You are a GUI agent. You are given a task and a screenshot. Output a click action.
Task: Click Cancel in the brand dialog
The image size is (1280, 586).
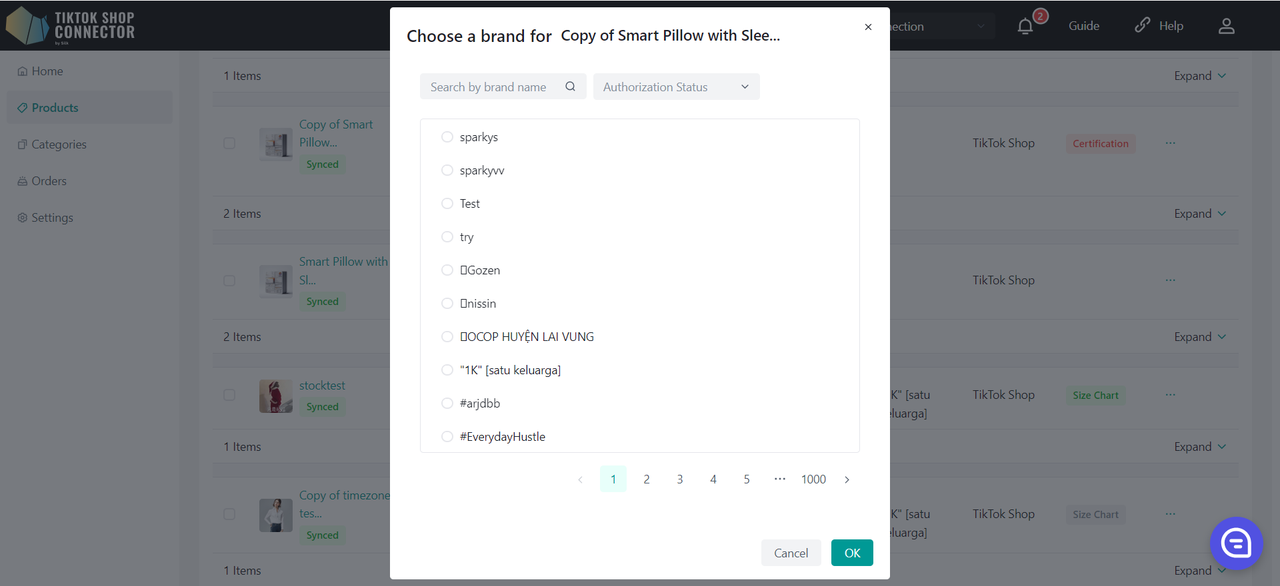791,553
